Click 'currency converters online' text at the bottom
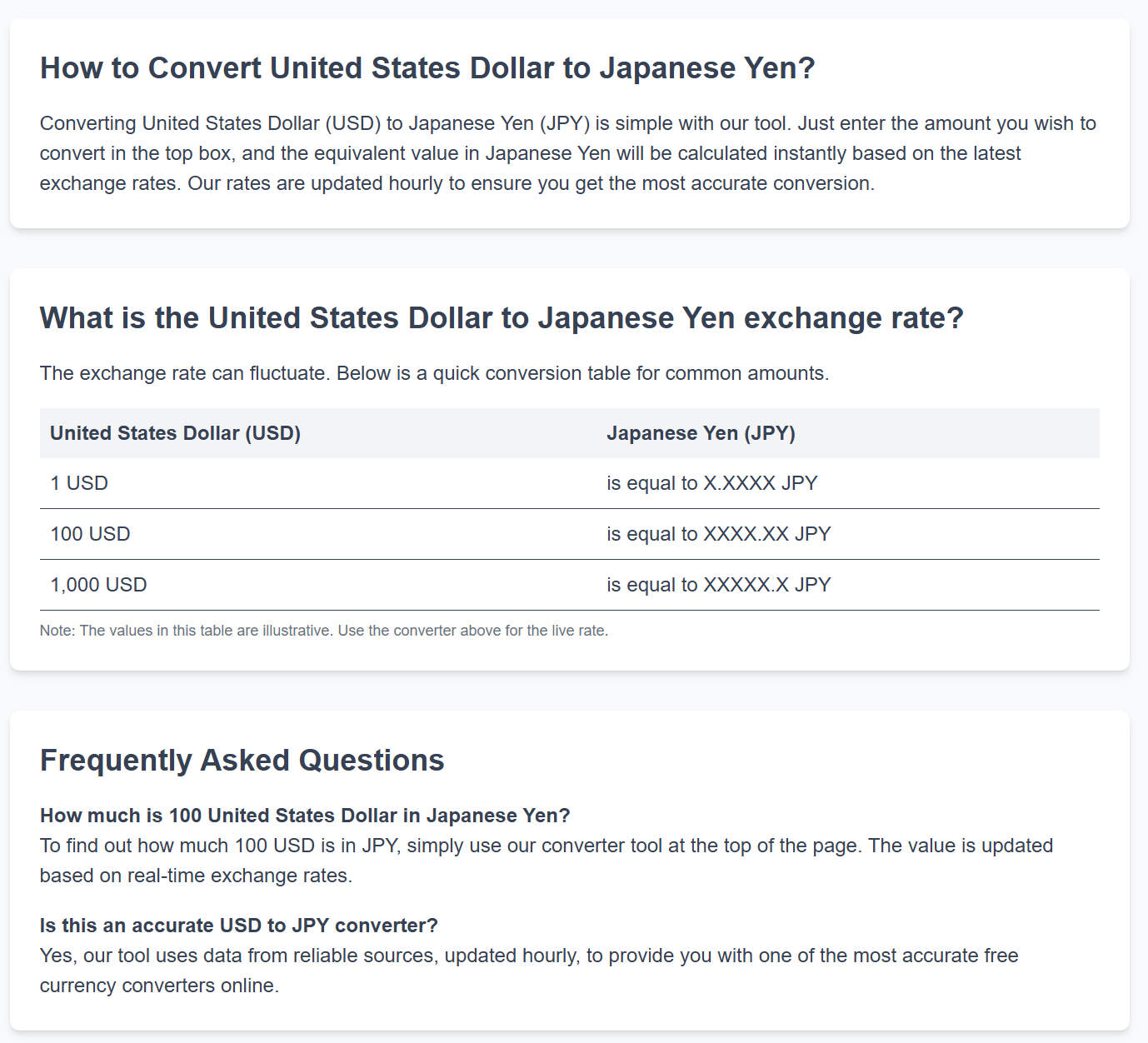 coord(159,986)
